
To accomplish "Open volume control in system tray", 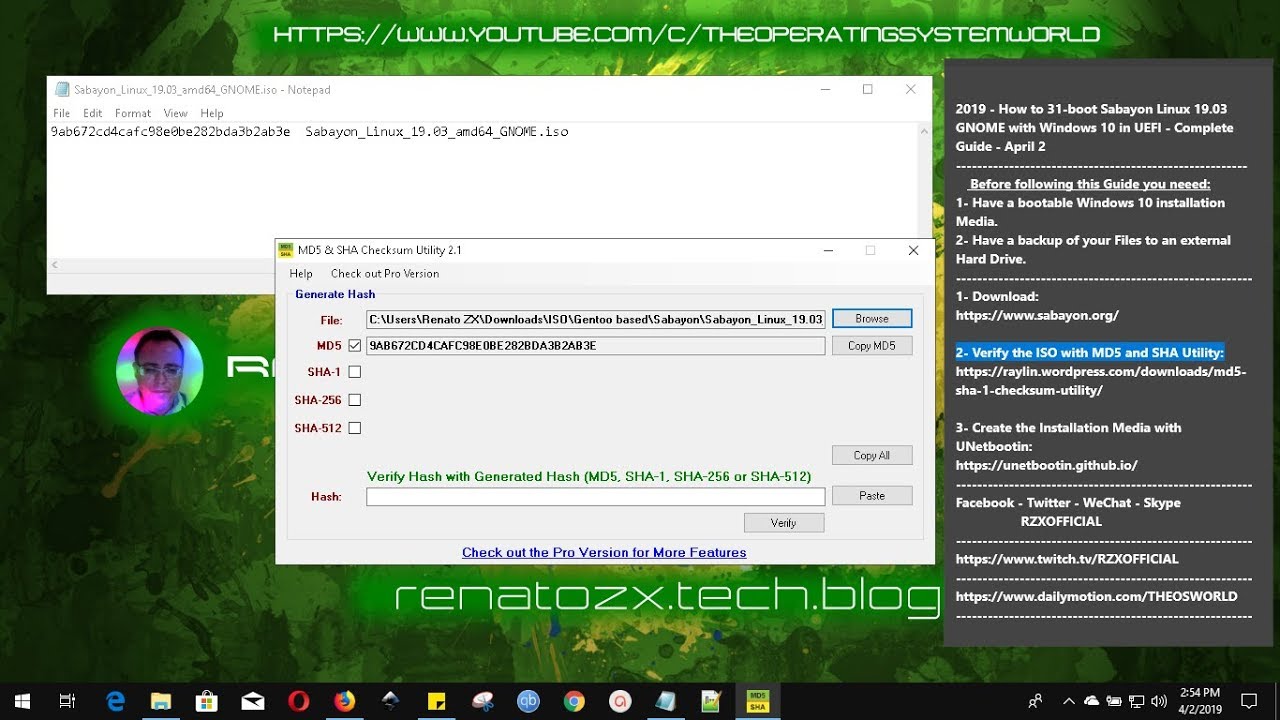I will (x=1159, y=701).
